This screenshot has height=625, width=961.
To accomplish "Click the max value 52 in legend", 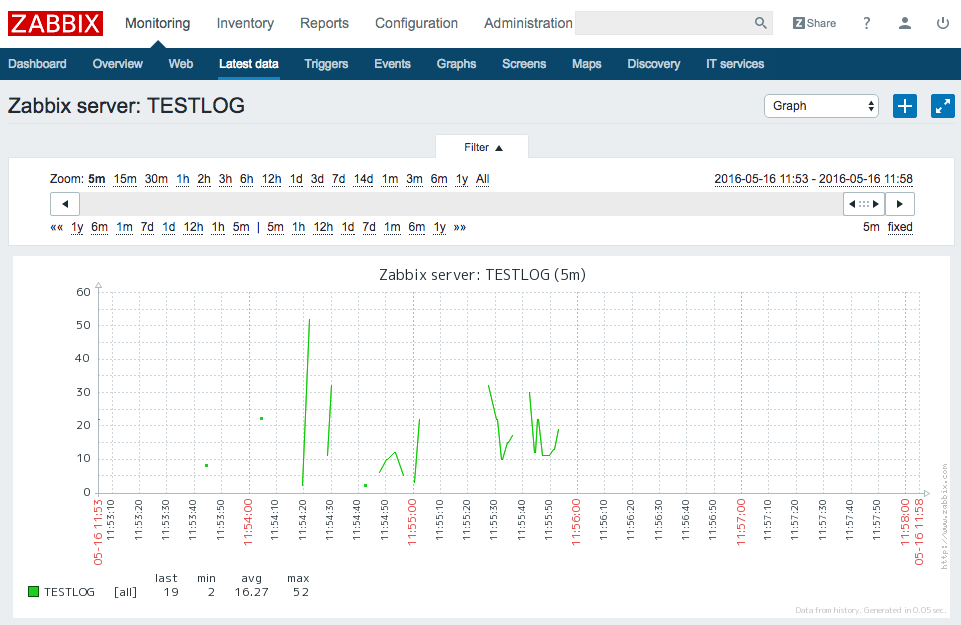I will [x=300, y=592].
